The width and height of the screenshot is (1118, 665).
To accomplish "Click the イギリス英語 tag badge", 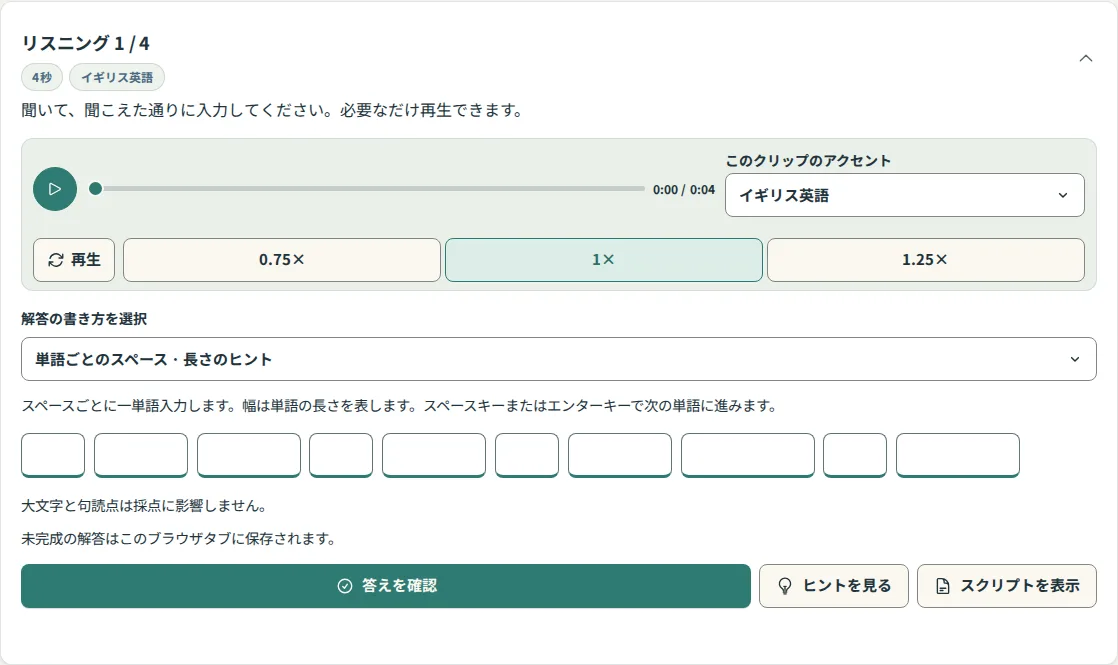I will click(117, 77).
